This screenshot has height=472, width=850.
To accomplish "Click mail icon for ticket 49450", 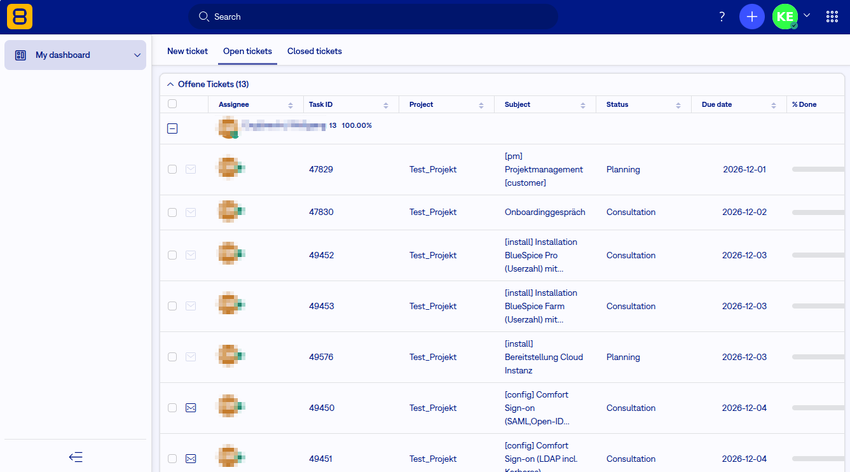I will (191, 408).
